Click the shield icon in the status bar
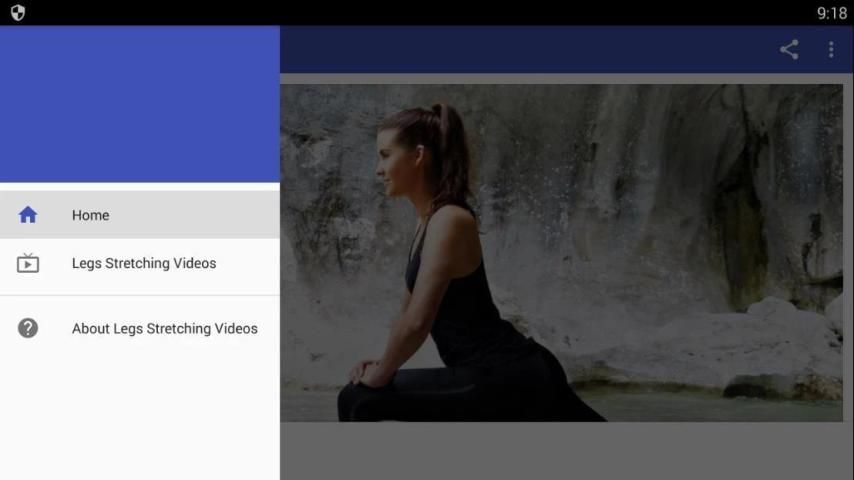Image resolution: width=854 pixels, height=480 pixels. [17, 13]
